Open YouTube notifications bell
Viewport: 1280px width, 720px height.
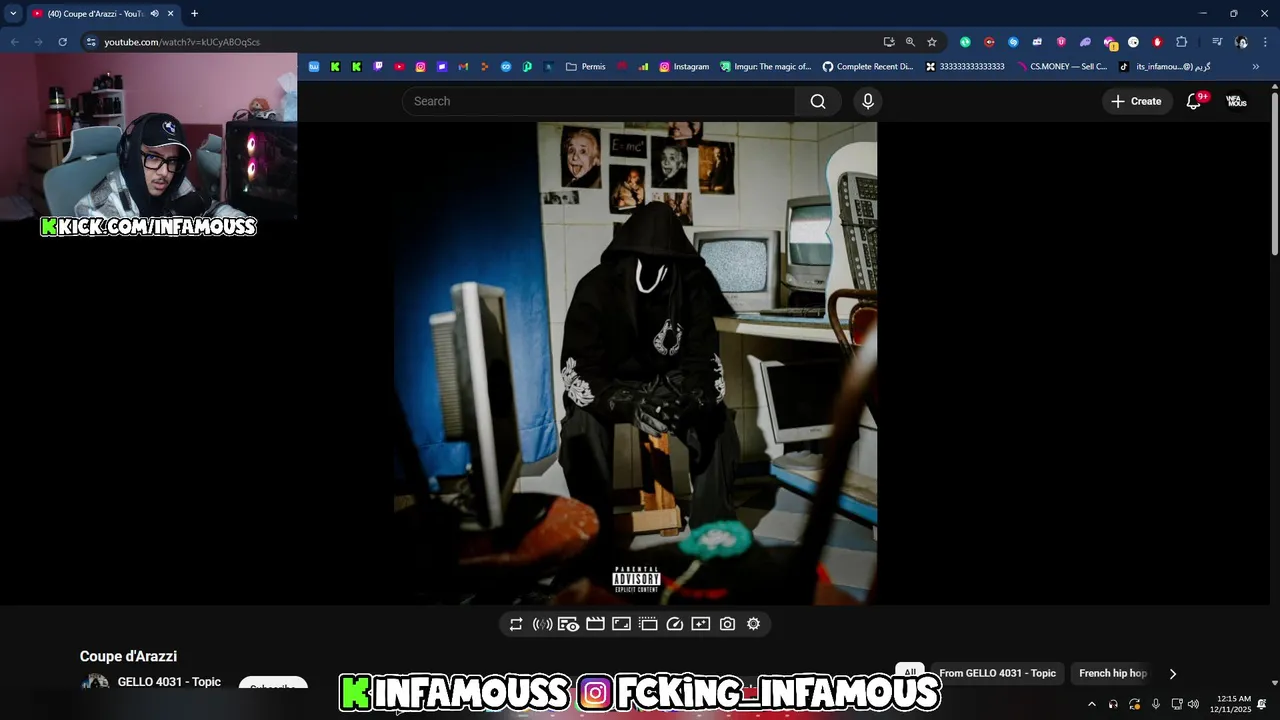coord(1194,101)
